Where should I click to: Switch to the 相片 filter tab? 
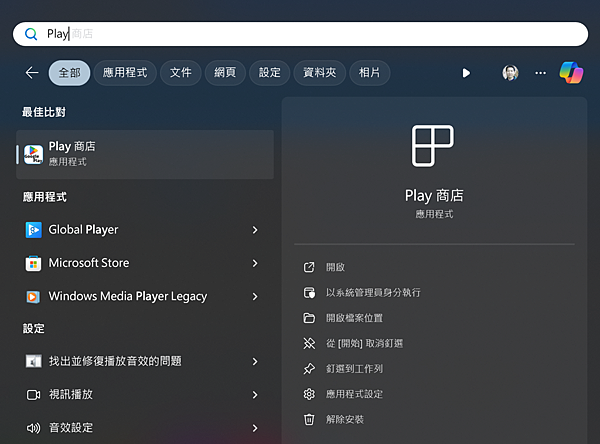370,73
